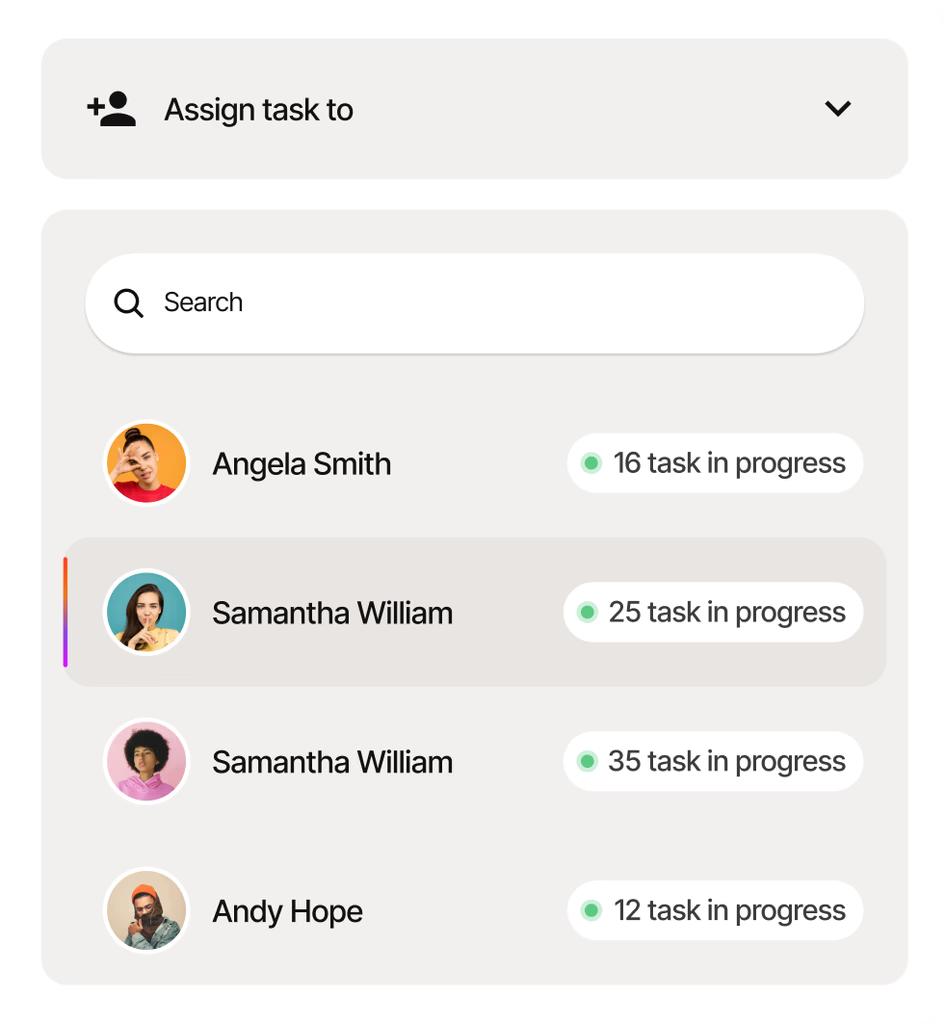Collapse the Assign task to dropdown chevron
This screenshot has width=945, height=1024.
[838, 108]
